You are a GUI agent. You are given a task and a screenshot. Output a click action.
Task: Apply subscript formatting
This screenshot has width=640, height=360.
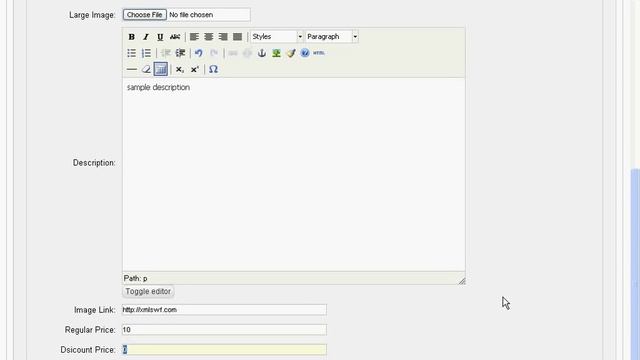[x=180, y=69]
